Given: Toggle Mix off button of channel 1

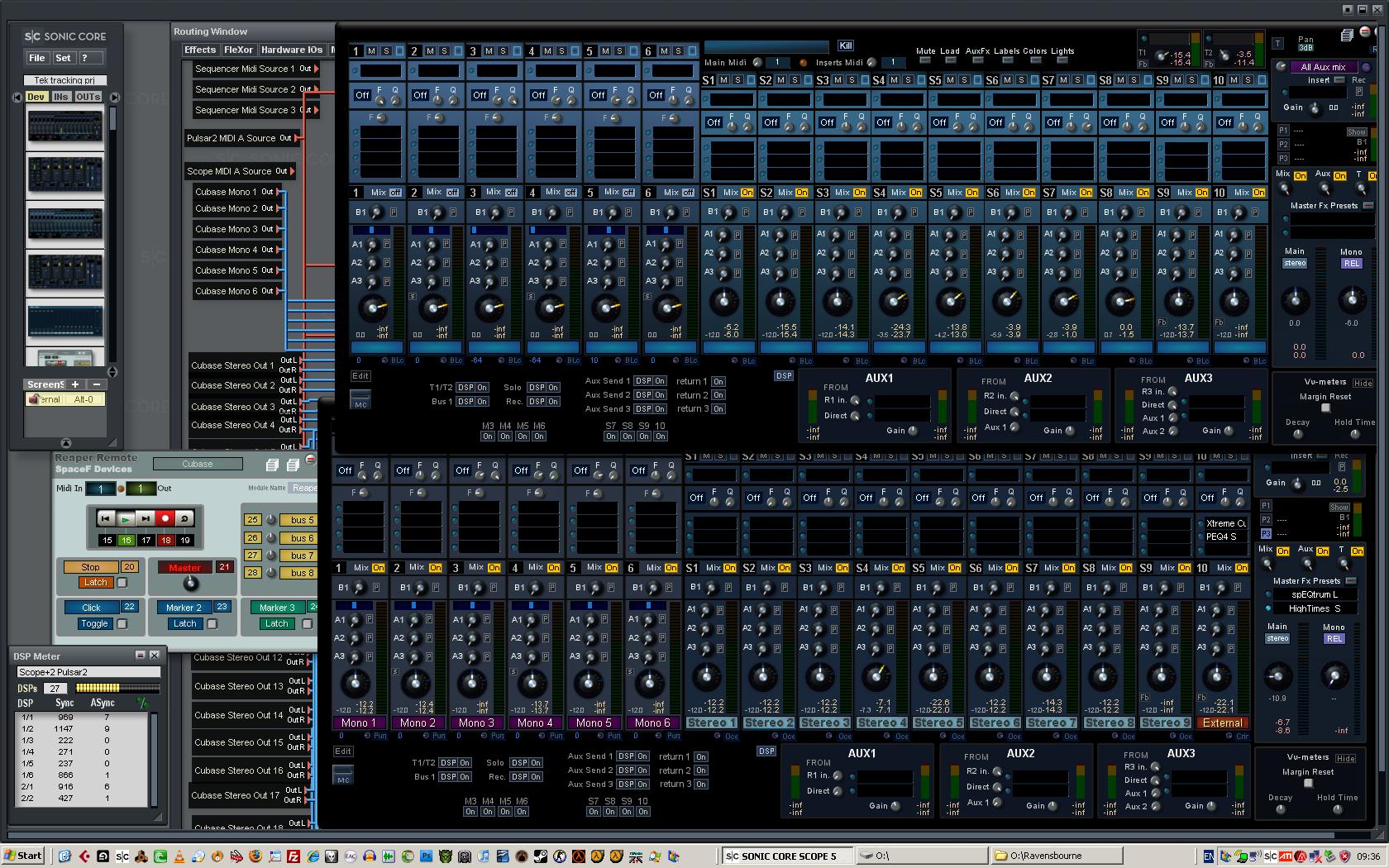Looking at the screenshot, I should pyautogui.click(x=395, y=193).
